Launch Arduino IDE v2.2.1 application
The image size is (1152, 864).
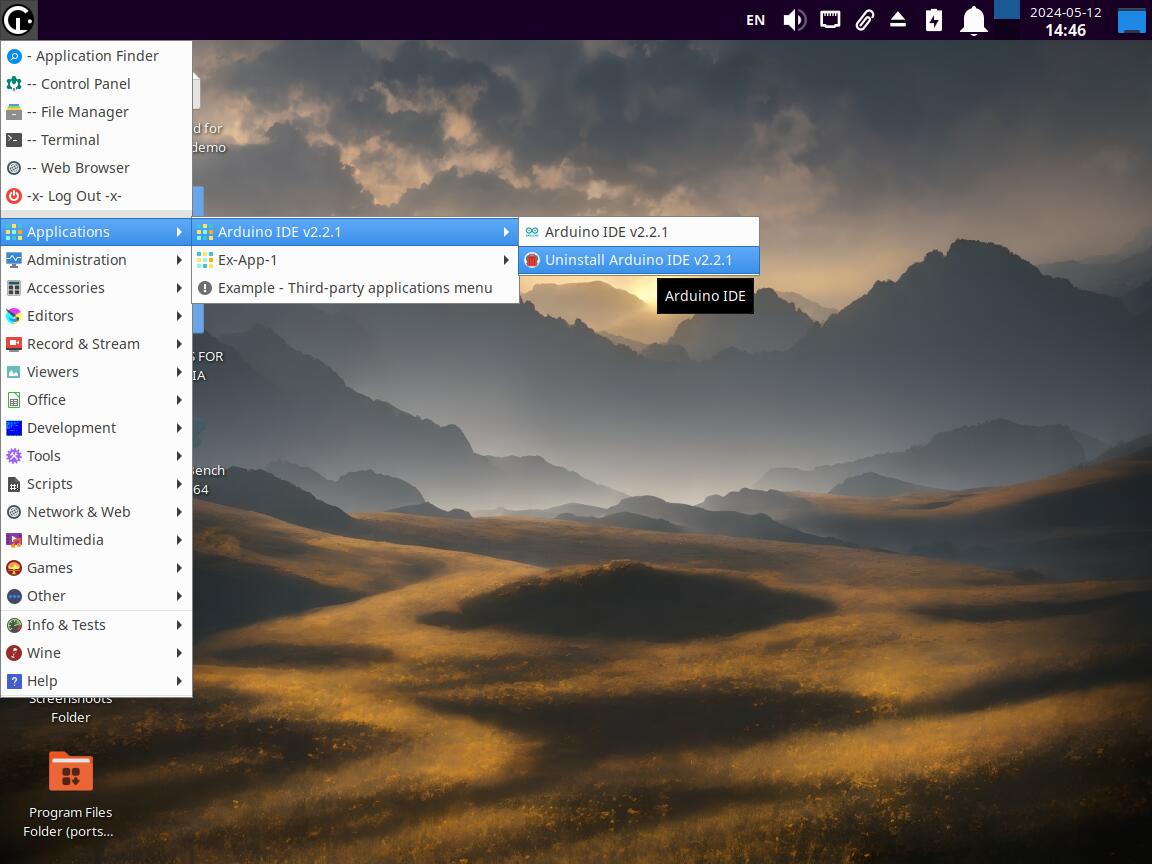(638, 232)
